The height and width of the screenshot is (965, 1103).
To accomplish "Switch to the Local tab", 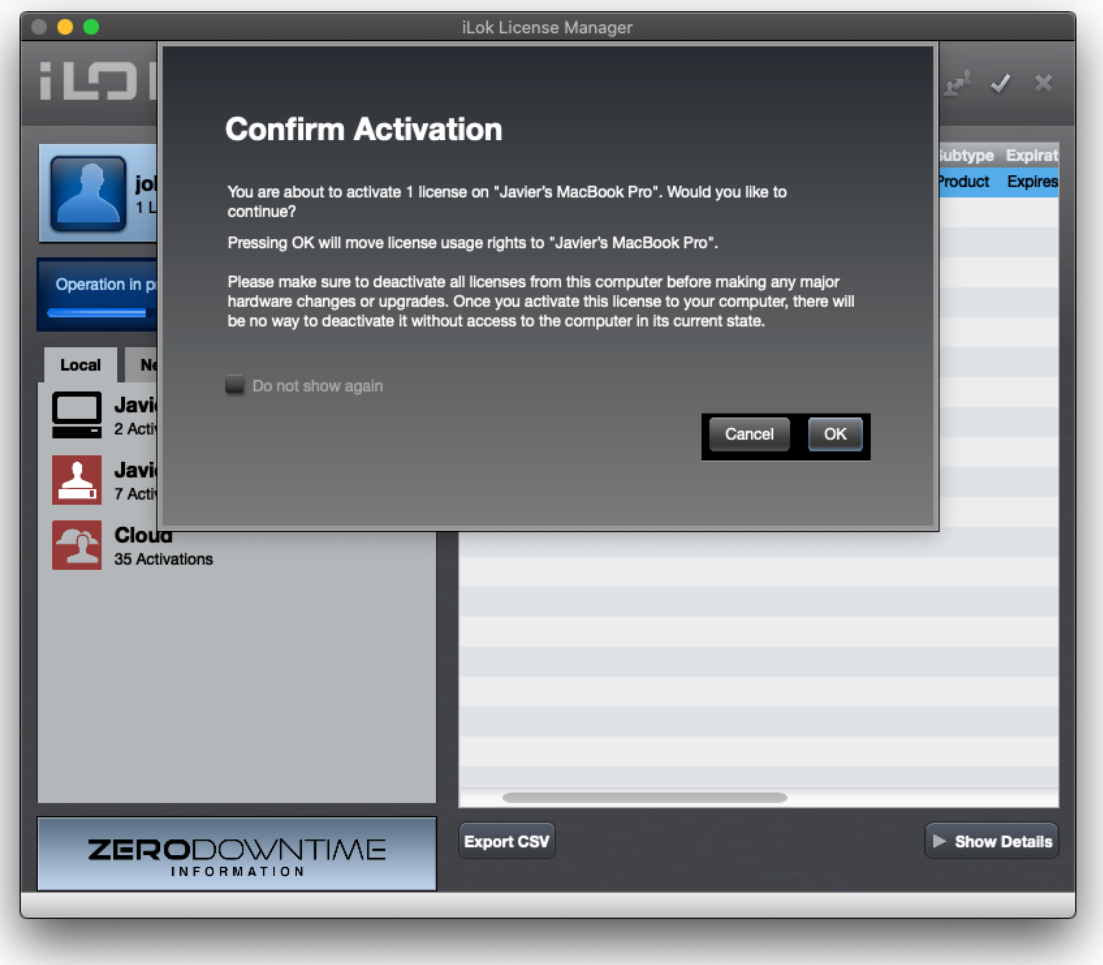I will 80,365.
